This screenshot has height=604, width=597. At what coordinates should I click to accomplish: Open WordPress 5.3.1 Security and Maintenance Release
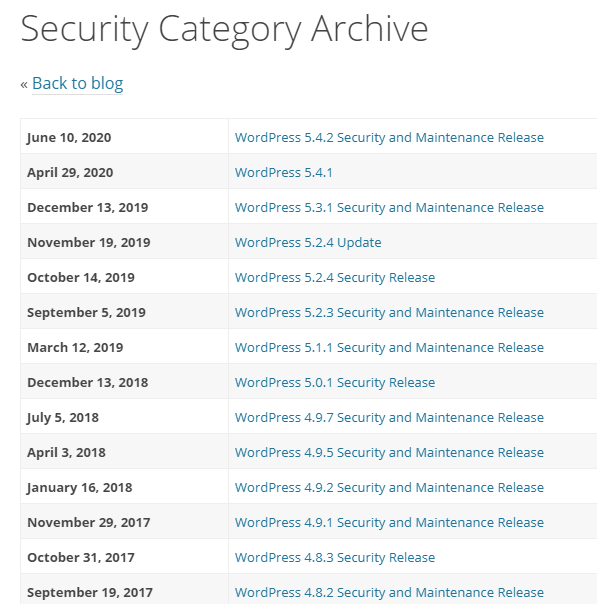[389, 208]
